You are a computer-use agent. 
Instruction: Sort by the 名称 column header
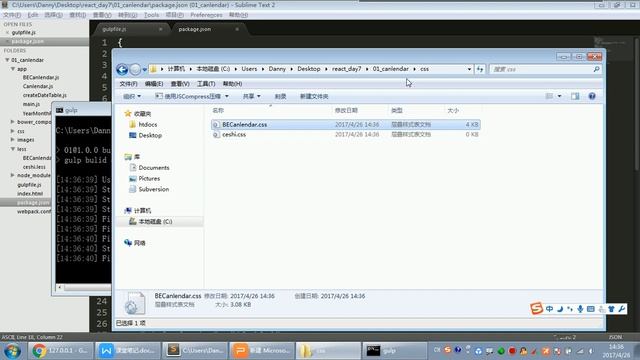click(218, 111)
